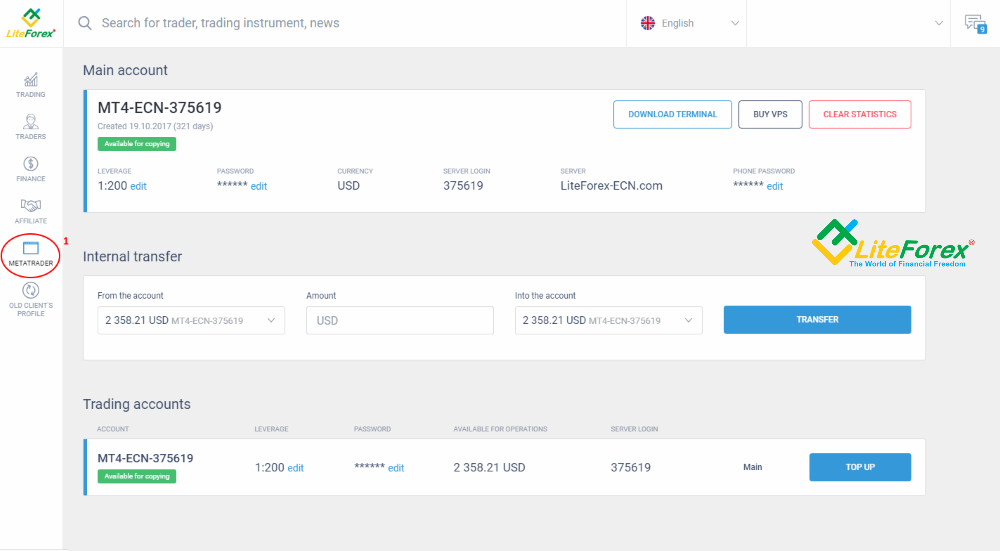1000x551 pixels.
Task: Click the LiteForex logo in top-left corner
Action: coord(31,24)
